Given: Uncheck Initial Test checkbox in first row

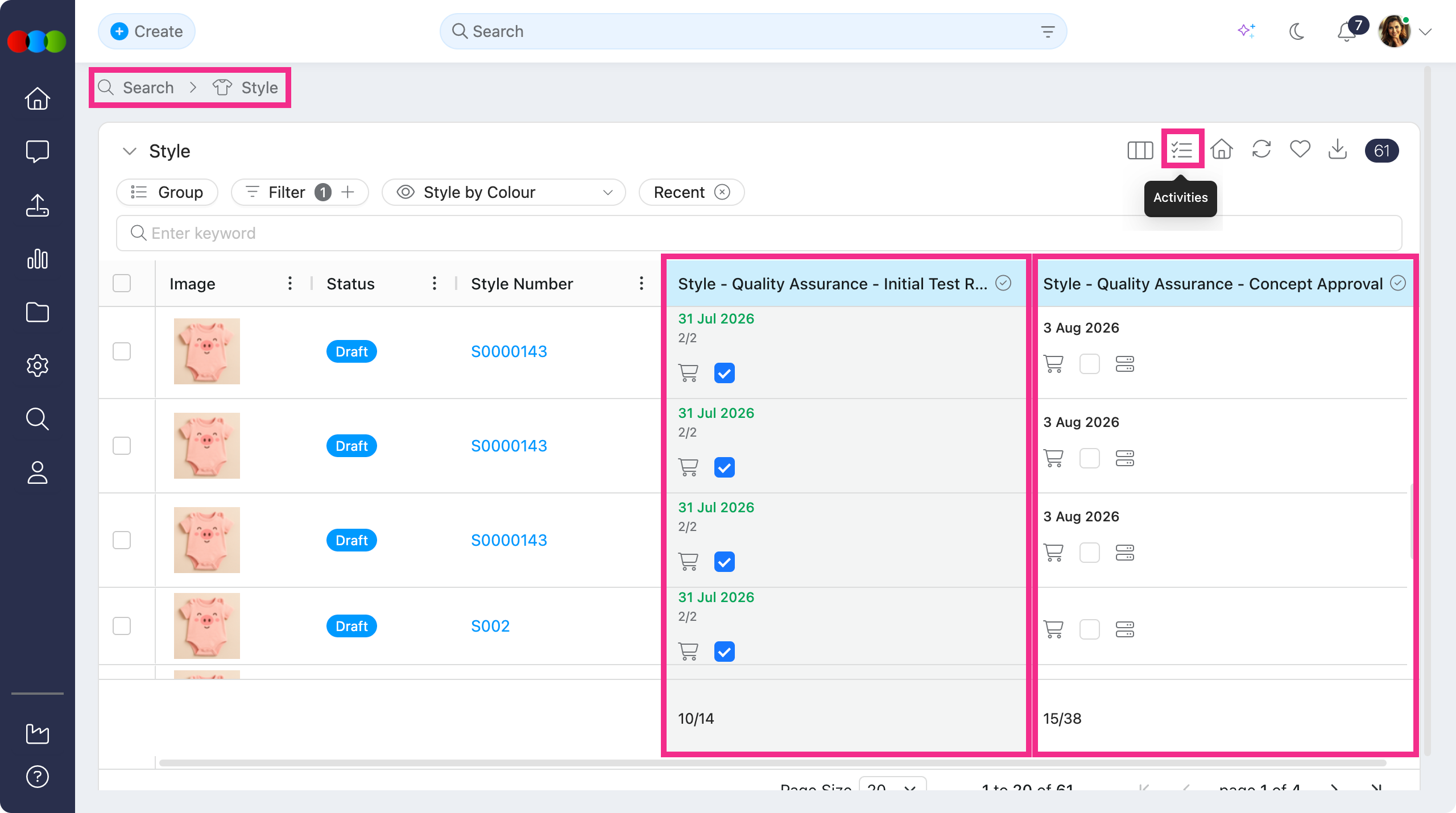Looking at the screenshot, I should coord(725,373).
